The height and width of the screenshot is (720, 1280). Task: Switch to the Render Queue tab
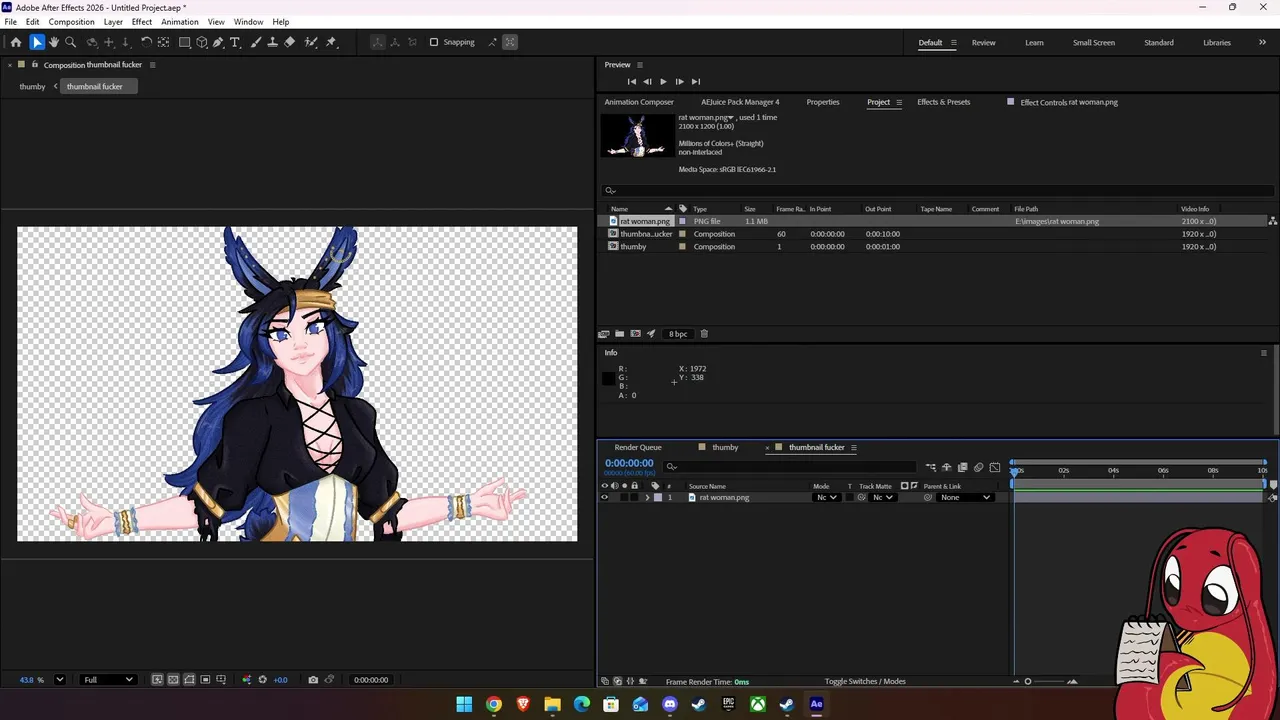point(638,447)
